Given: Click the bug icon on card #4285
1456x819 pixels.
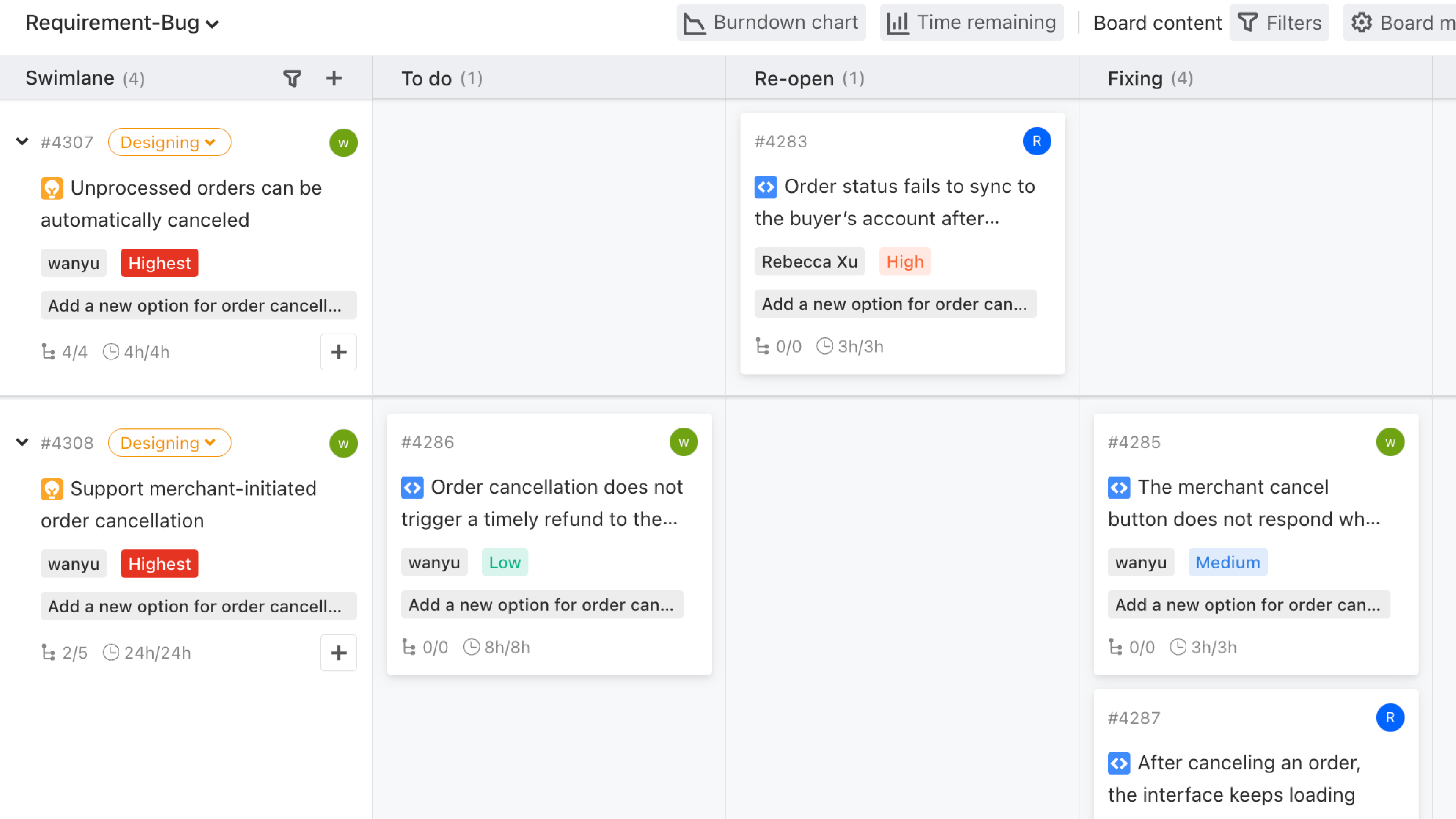Looking at the screenshot, I should 1119,487.
